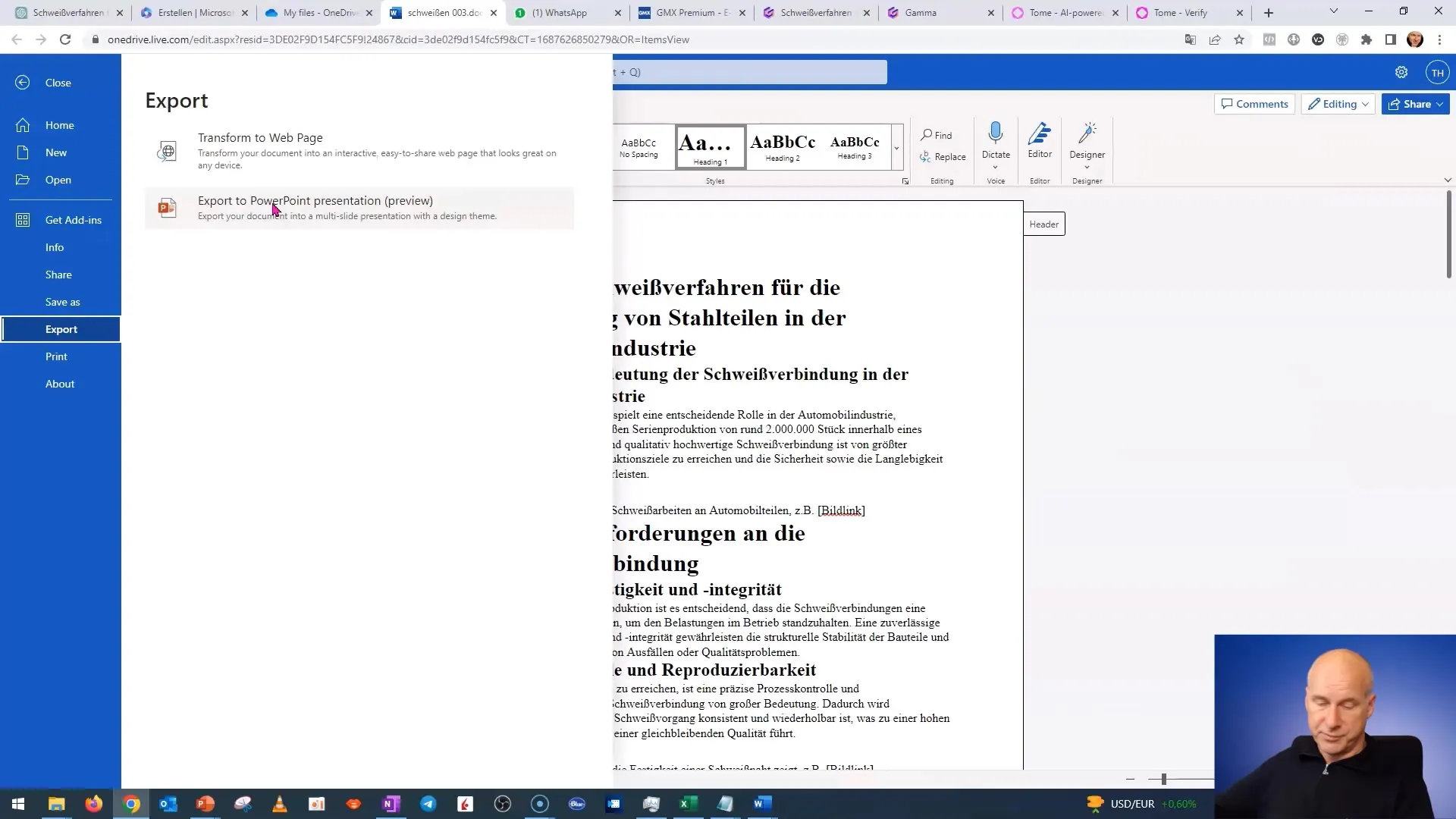Open the Share menu button
This screenshot has width=1456, height=819.
[x=1413, y=103]
